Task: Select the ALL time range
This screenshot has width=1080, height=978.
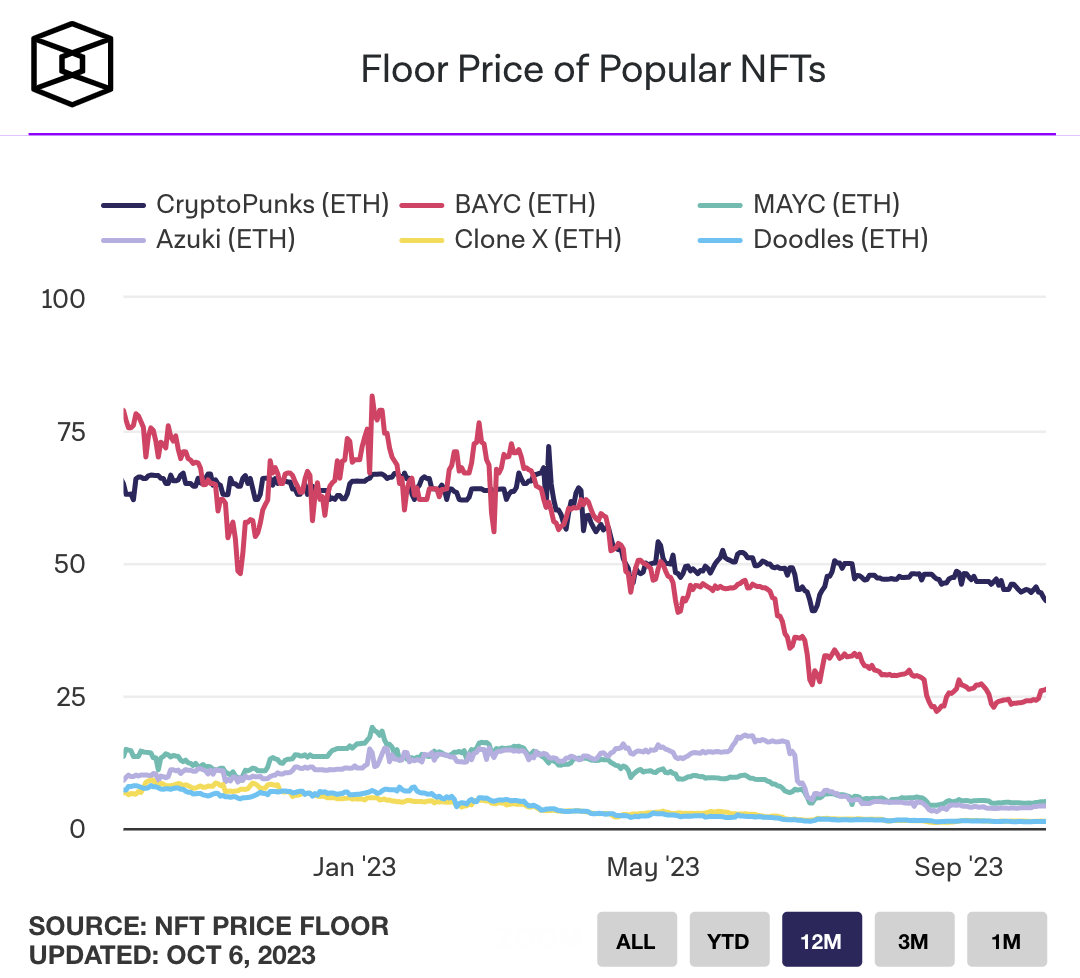Action: (x=636, y=941)
